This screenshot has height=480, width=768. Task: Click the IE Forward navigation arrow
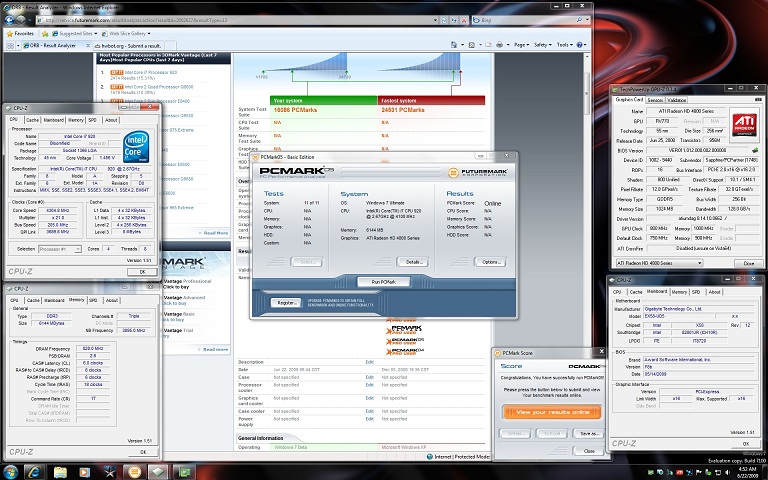click(21, 20)
